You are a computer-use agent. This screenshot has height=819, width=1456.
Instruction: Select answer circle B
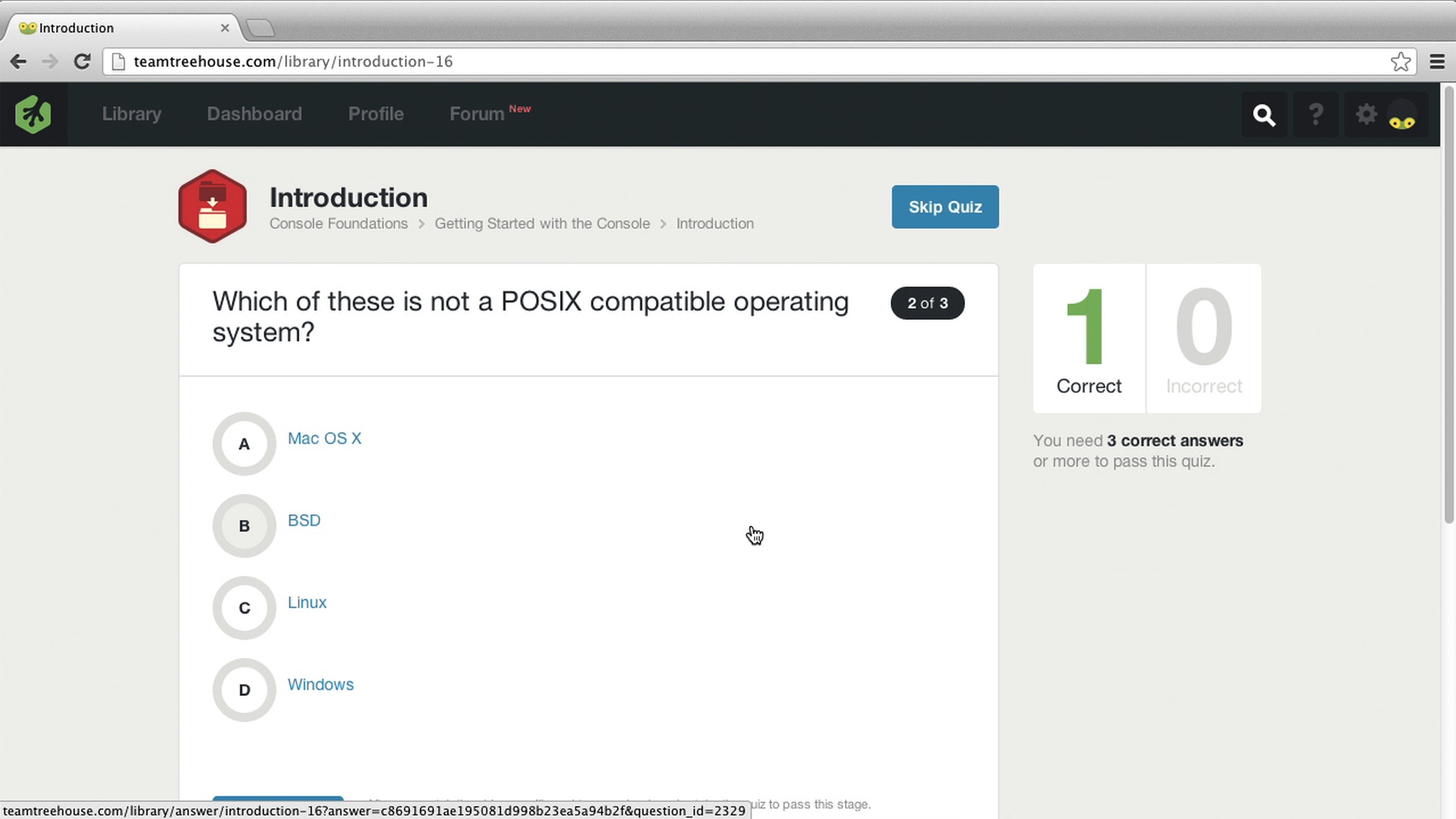pyautogui.click(x=244, y=526)
